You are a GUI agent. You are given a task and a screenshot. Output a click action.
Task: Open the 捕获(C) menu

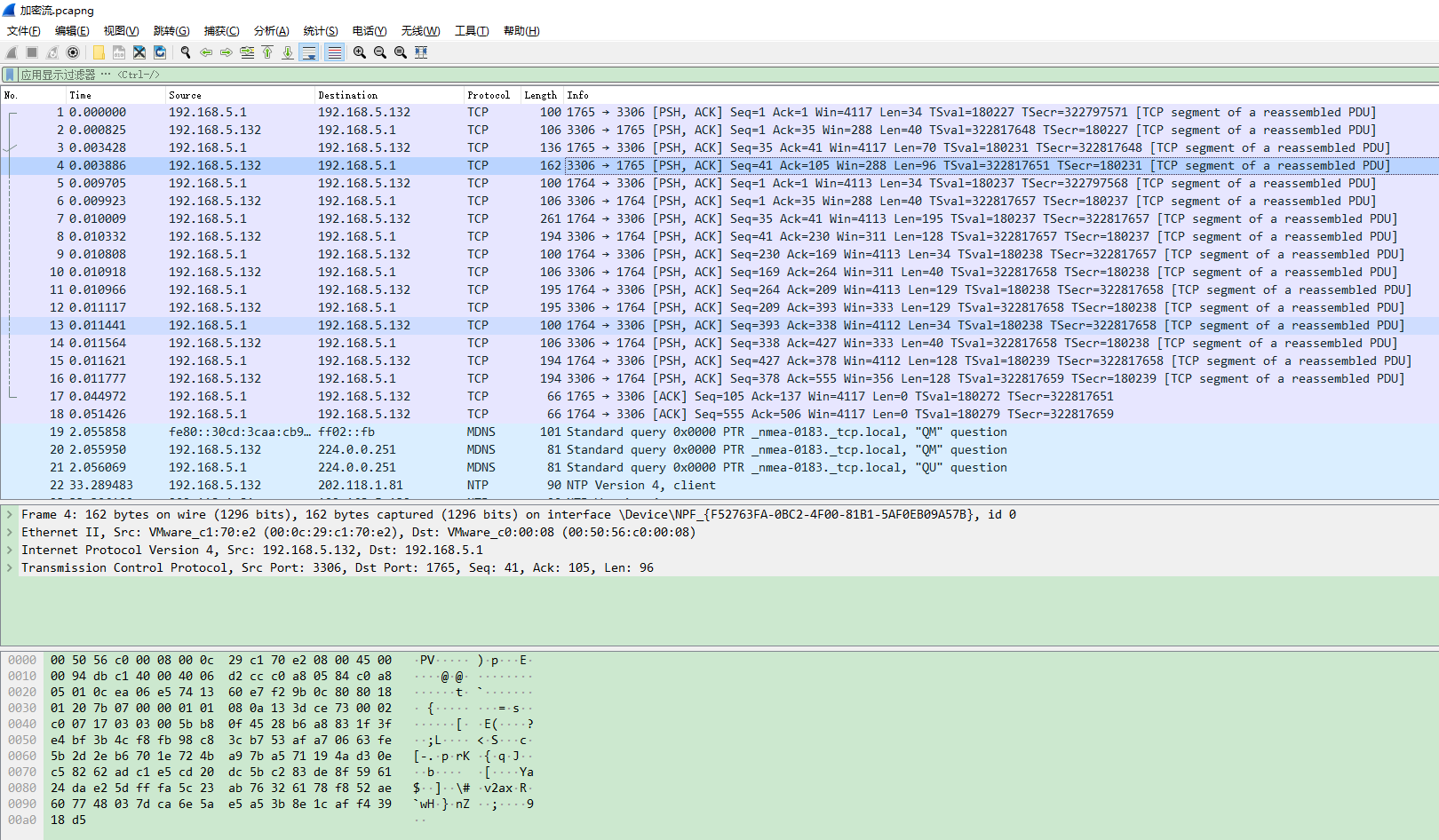point(221,31)
